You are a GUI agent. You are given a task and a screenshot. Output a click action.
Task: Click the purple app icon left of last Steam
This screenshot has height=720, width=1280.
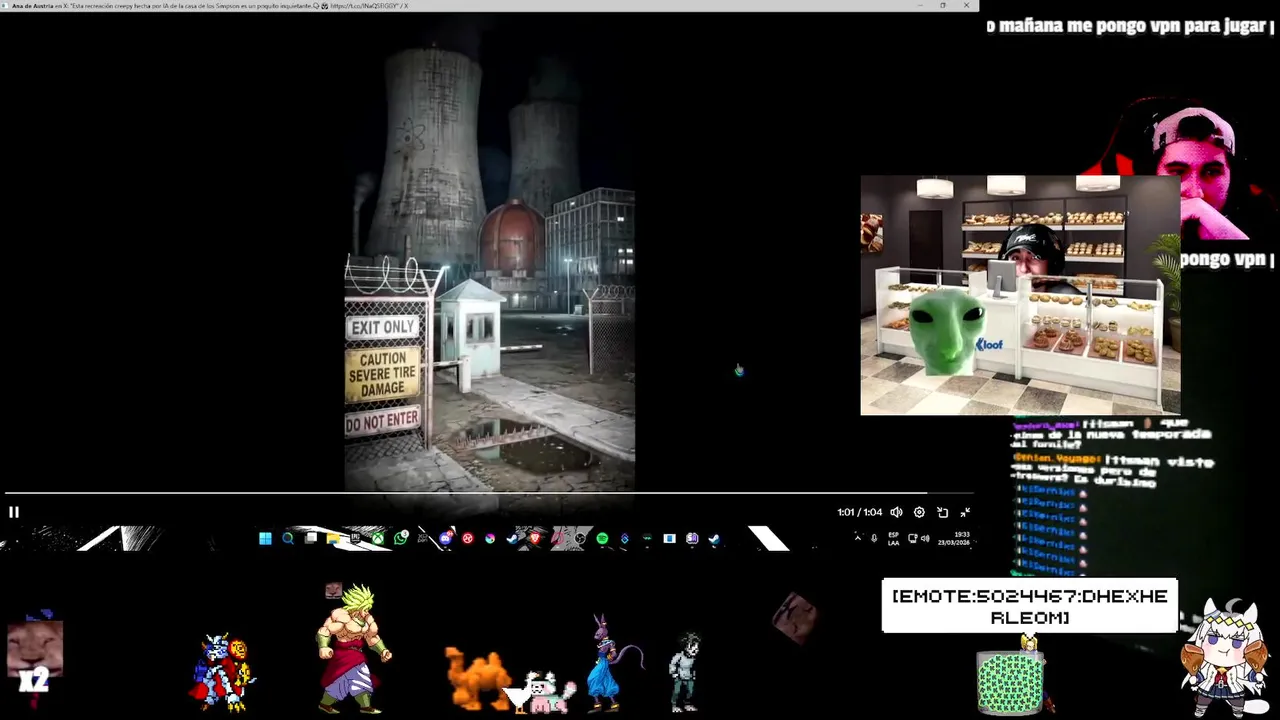pyautogui.click(x=692, y=538)
